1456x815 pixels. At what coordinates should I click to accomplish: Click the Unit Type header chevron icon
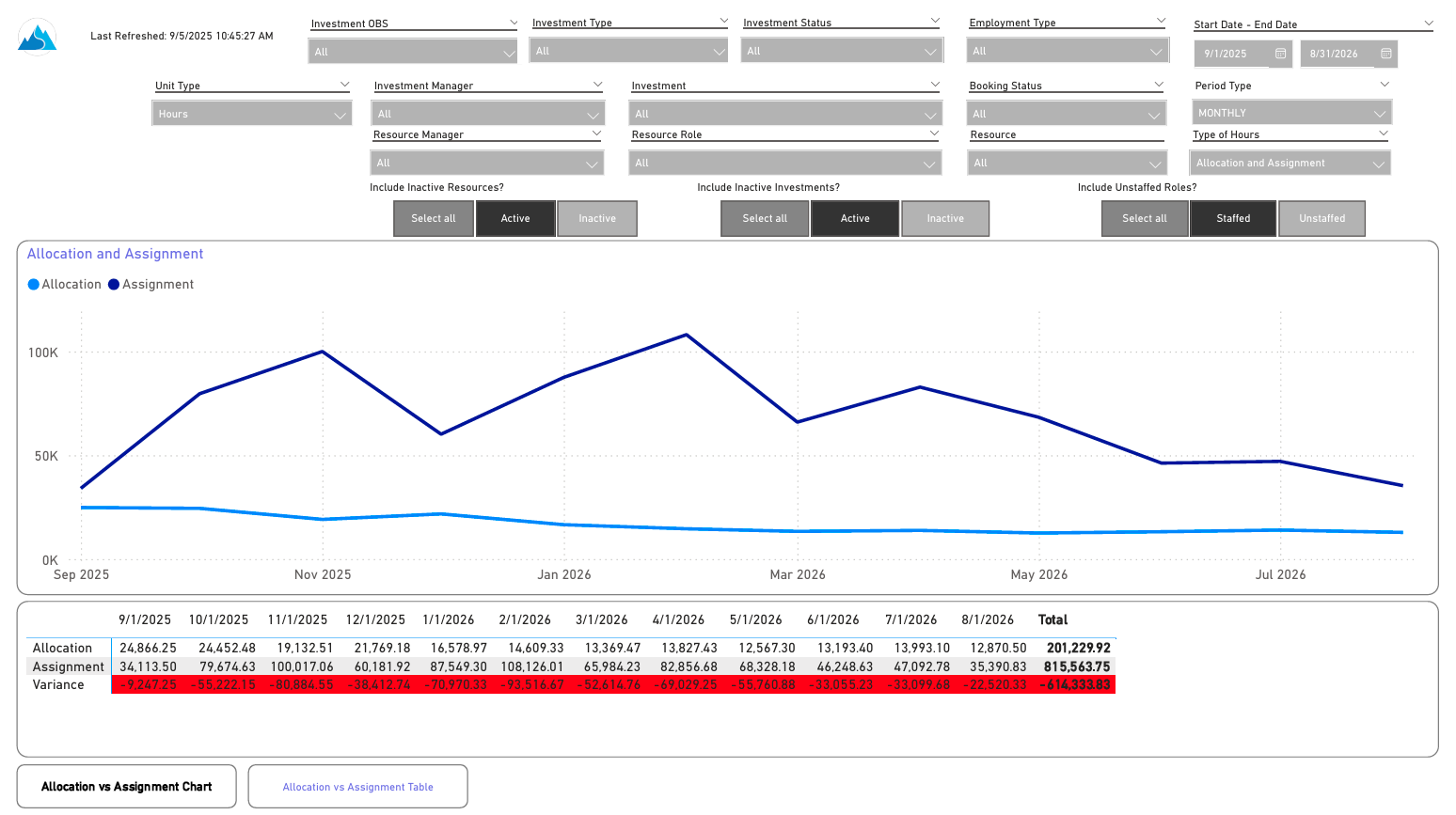[344, 85]
